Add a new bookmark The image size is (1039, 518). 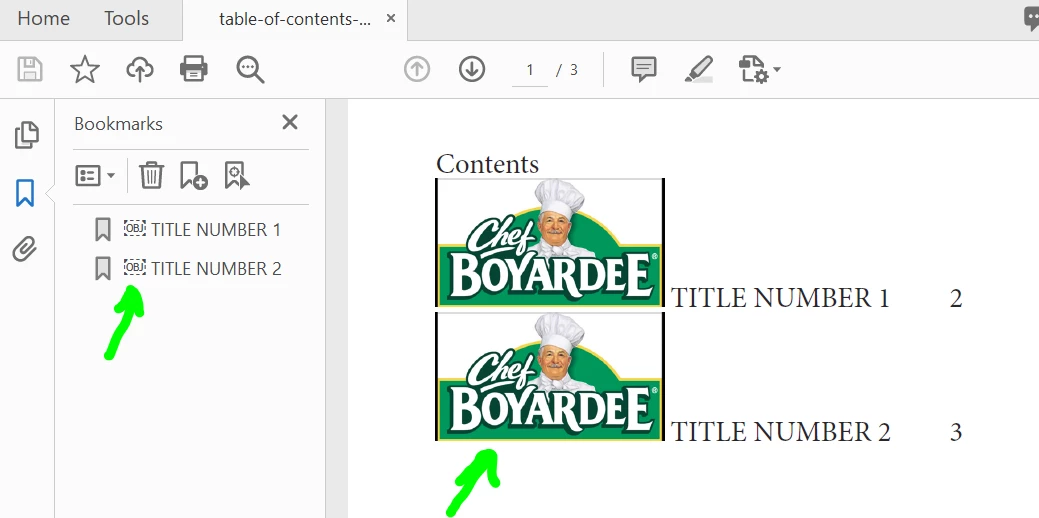193,176
